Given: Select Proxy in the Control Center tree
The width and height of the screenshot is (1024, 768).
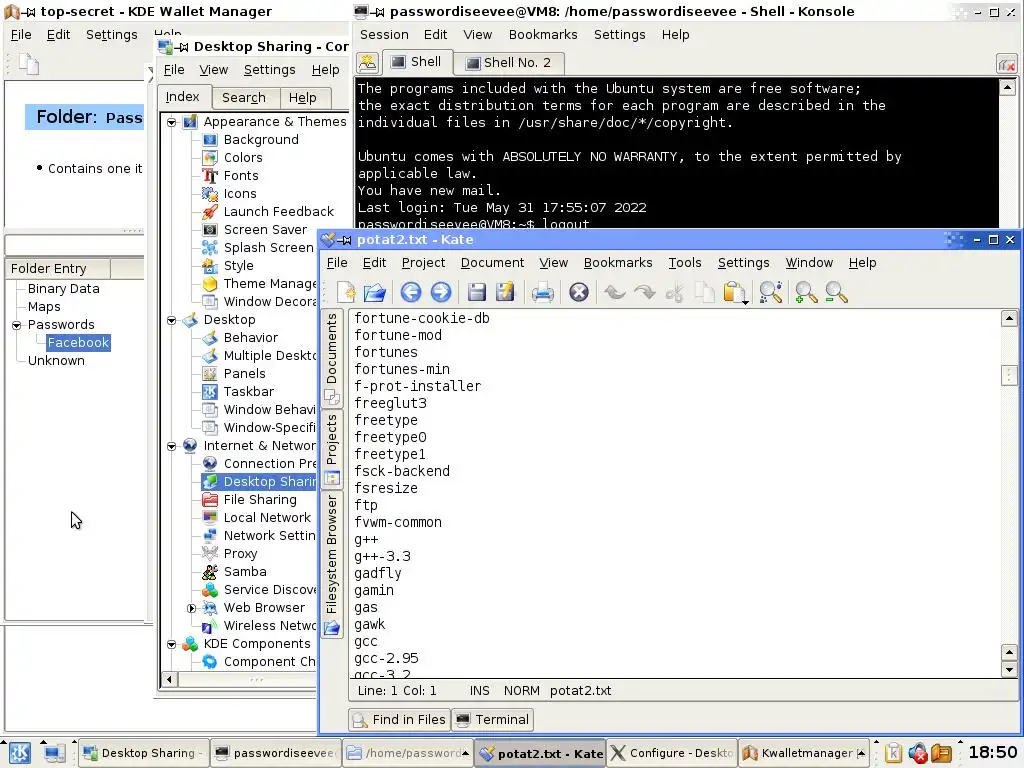Looking at the screenshot, I should [240, 554].
